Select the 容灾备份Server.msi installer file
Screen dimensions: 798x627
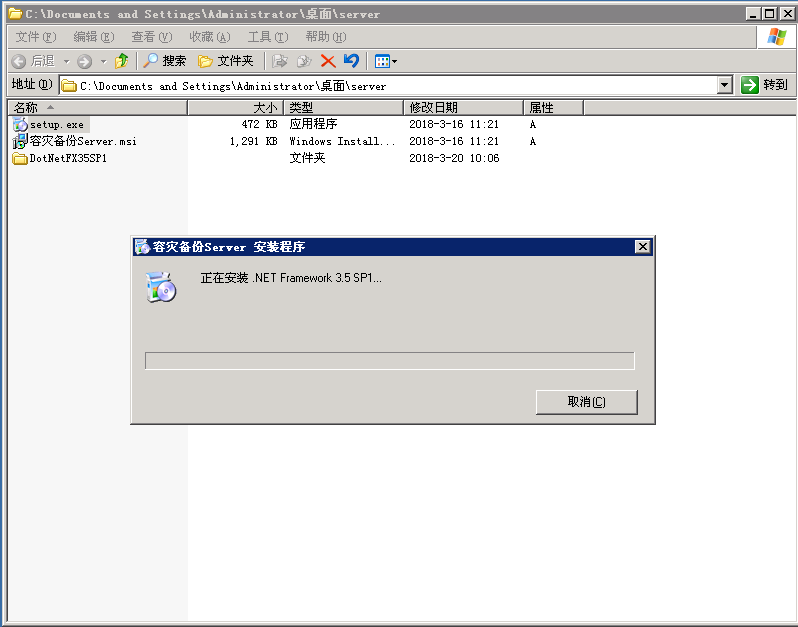[x=82, y=142]
